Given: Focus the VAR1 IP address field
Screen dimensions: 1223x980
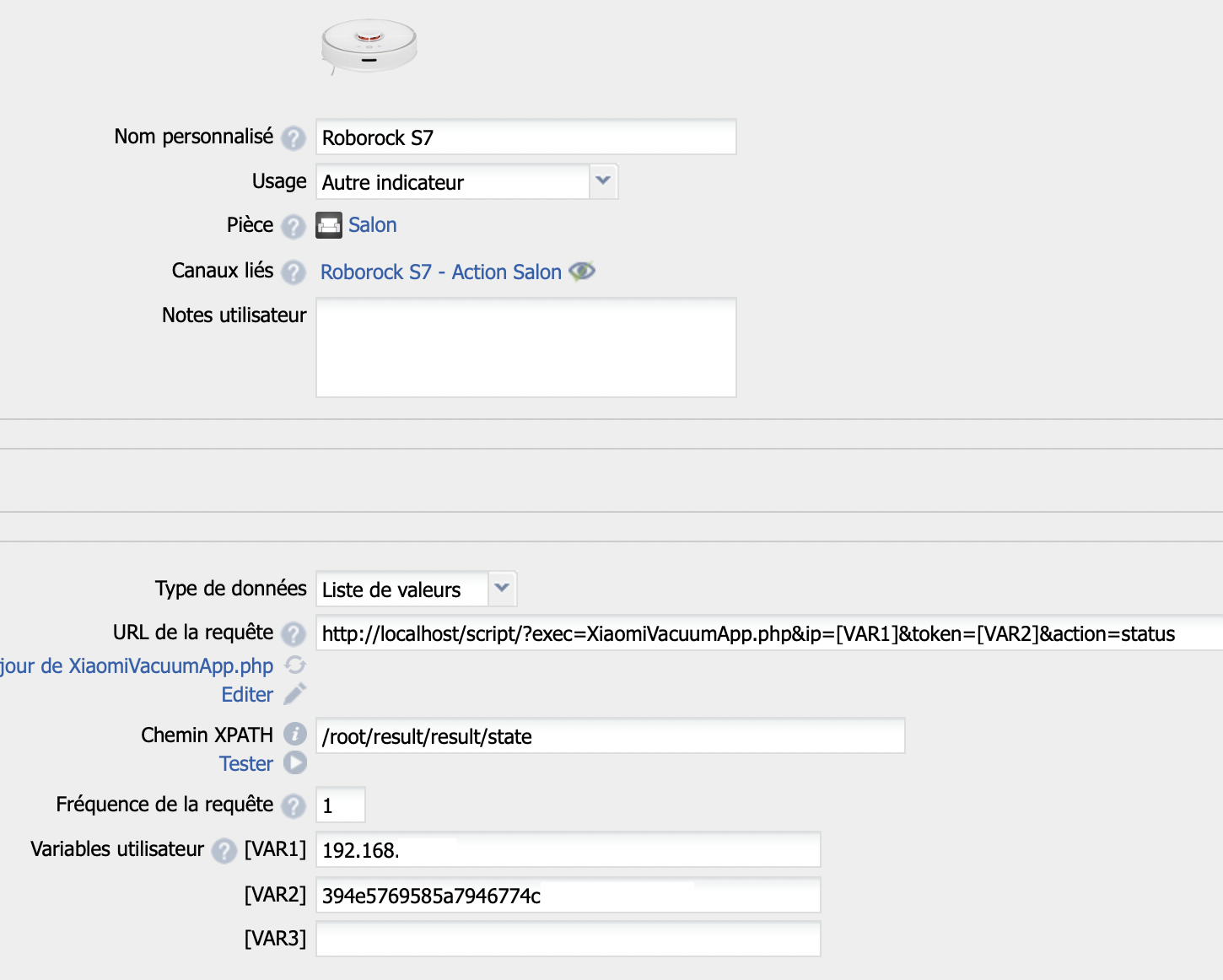Looking at the screenshot, I should tap(568, 849).
